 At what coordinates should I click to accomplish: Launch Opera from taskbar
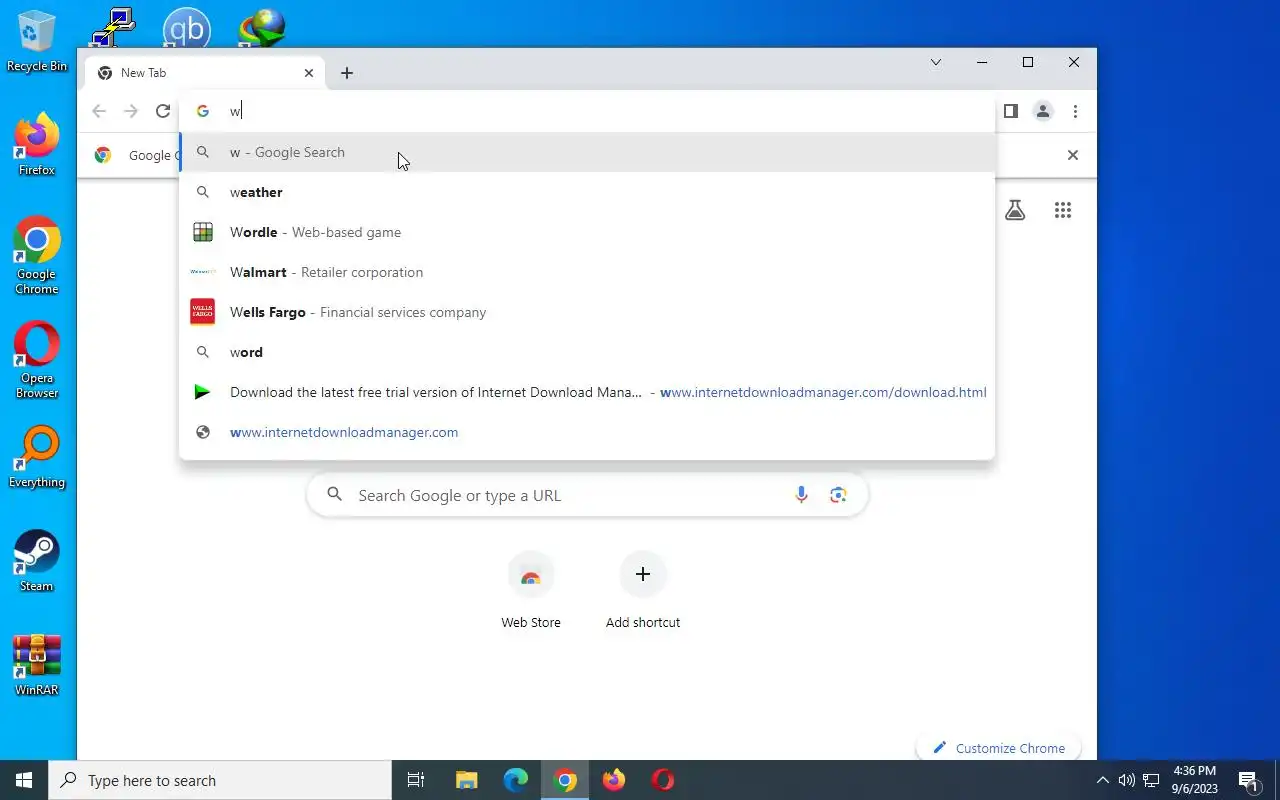663,780
